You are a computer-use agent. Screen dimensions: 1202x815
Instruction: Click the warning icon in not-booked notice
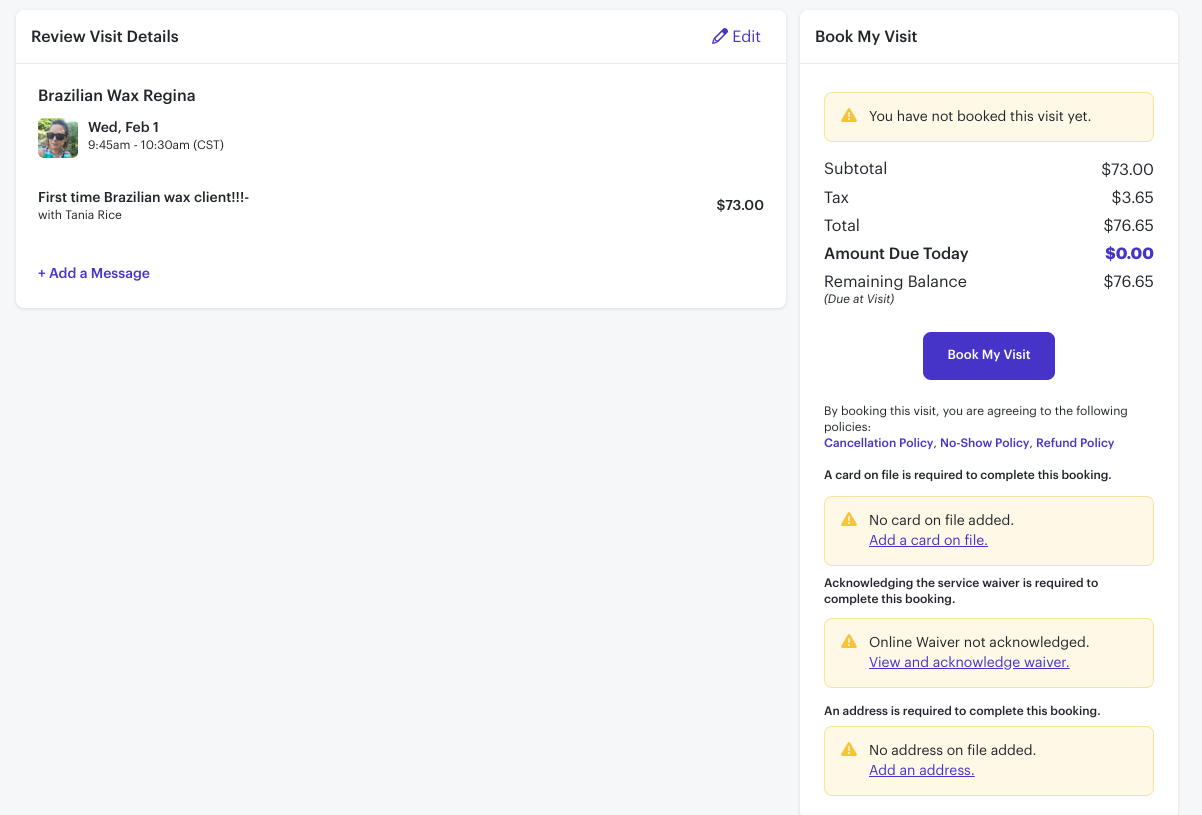coord(849,116)
